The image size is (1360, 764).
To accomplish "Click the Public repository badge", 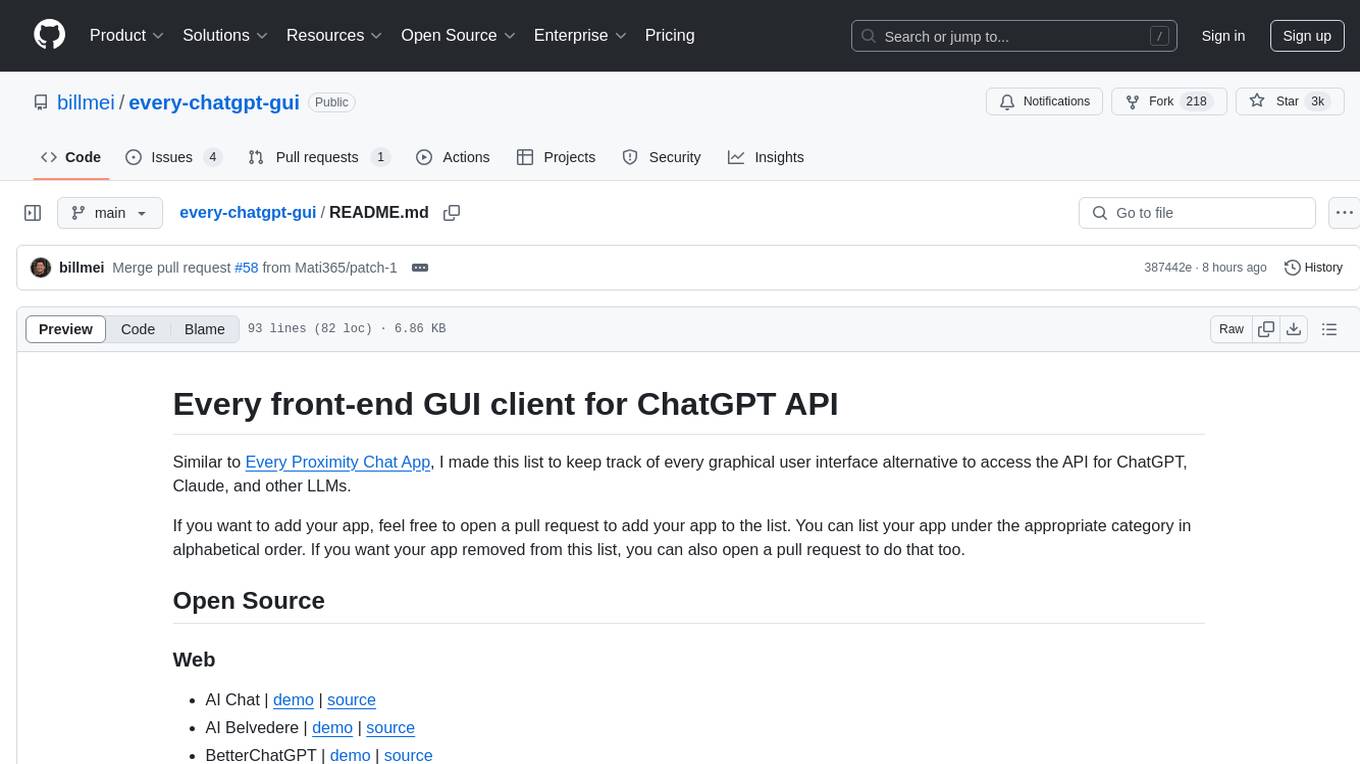I will tap(331, 102).
